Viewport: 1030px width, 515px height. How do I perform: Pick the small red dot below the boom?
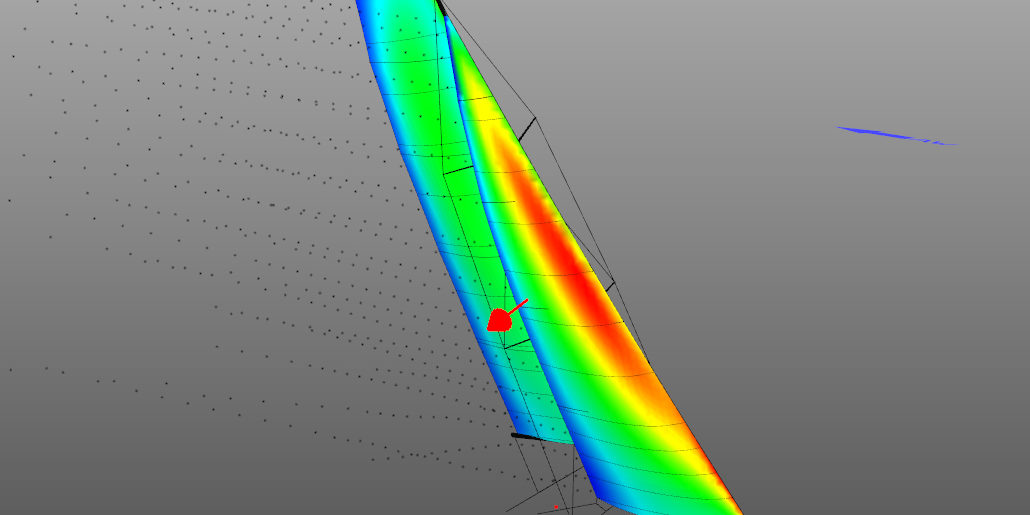click(556, 507)
